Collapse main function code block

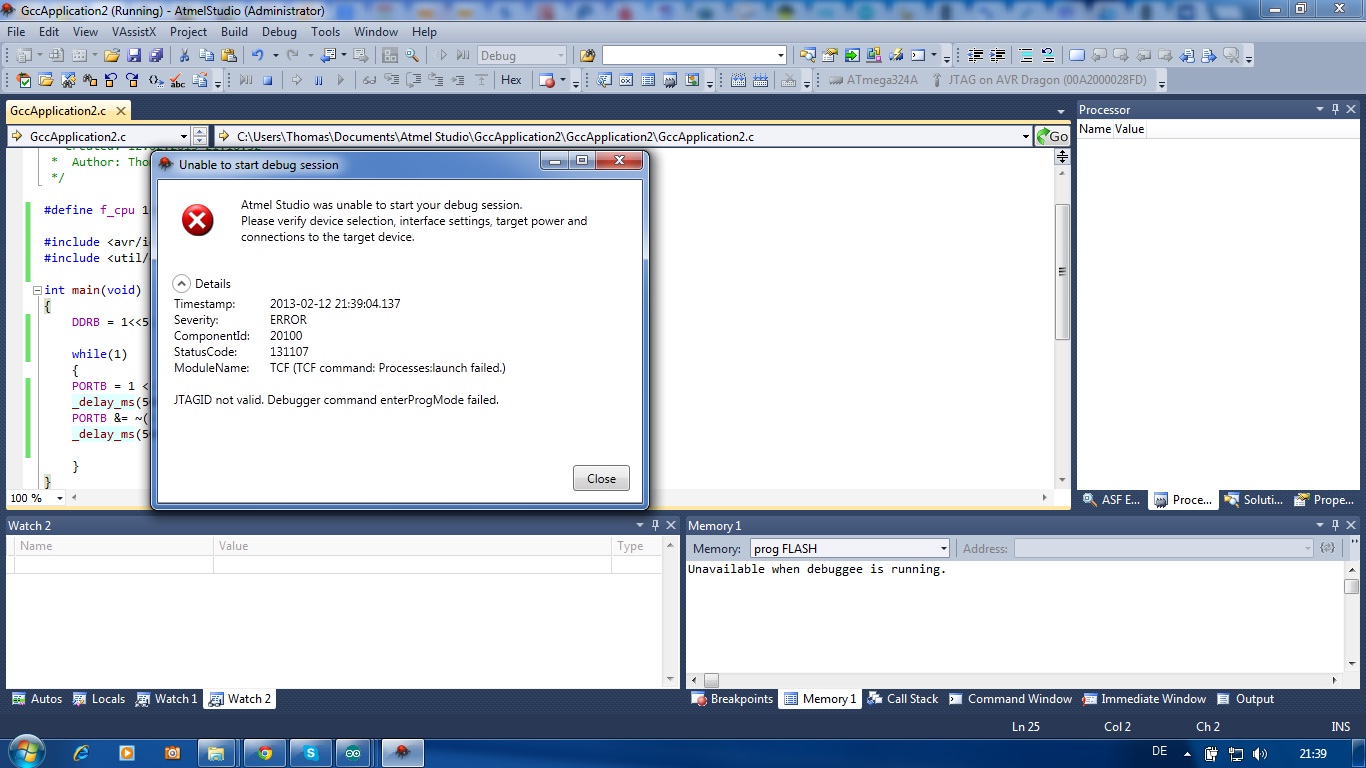click(37, 290)
